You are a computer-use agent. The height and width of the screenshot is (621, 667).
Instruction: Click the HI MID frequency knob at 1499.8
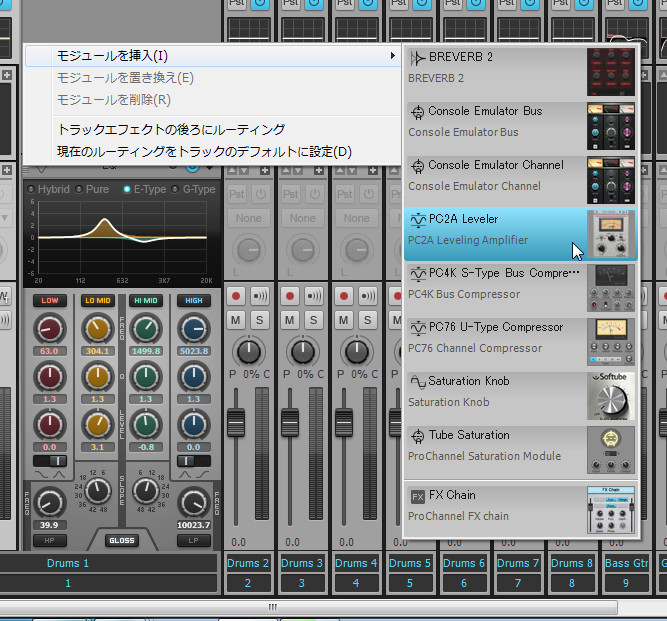146,329
